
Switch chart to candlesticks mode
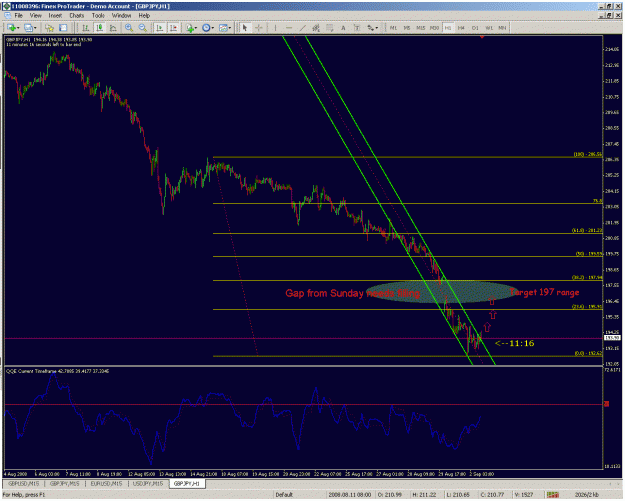(x=99, y=28)
